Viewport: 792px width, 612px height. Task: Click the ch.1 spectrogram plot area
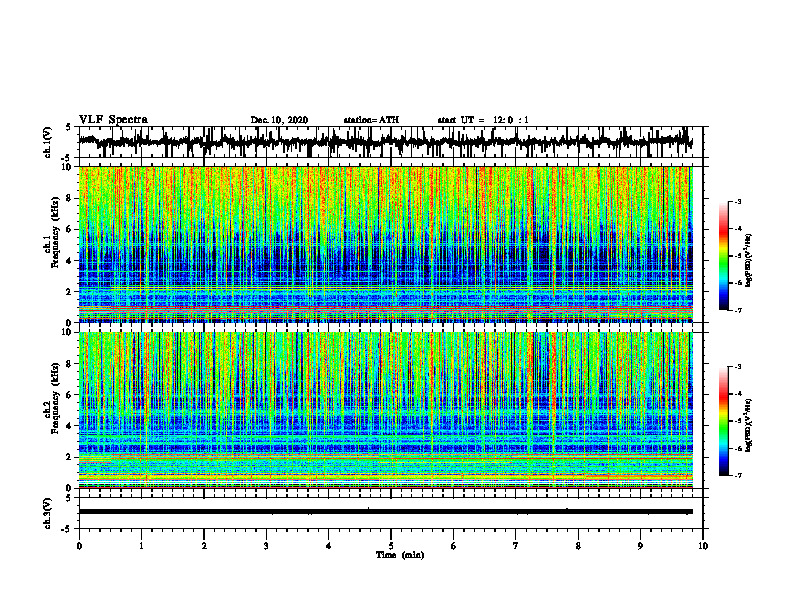[x=386, y=244]
